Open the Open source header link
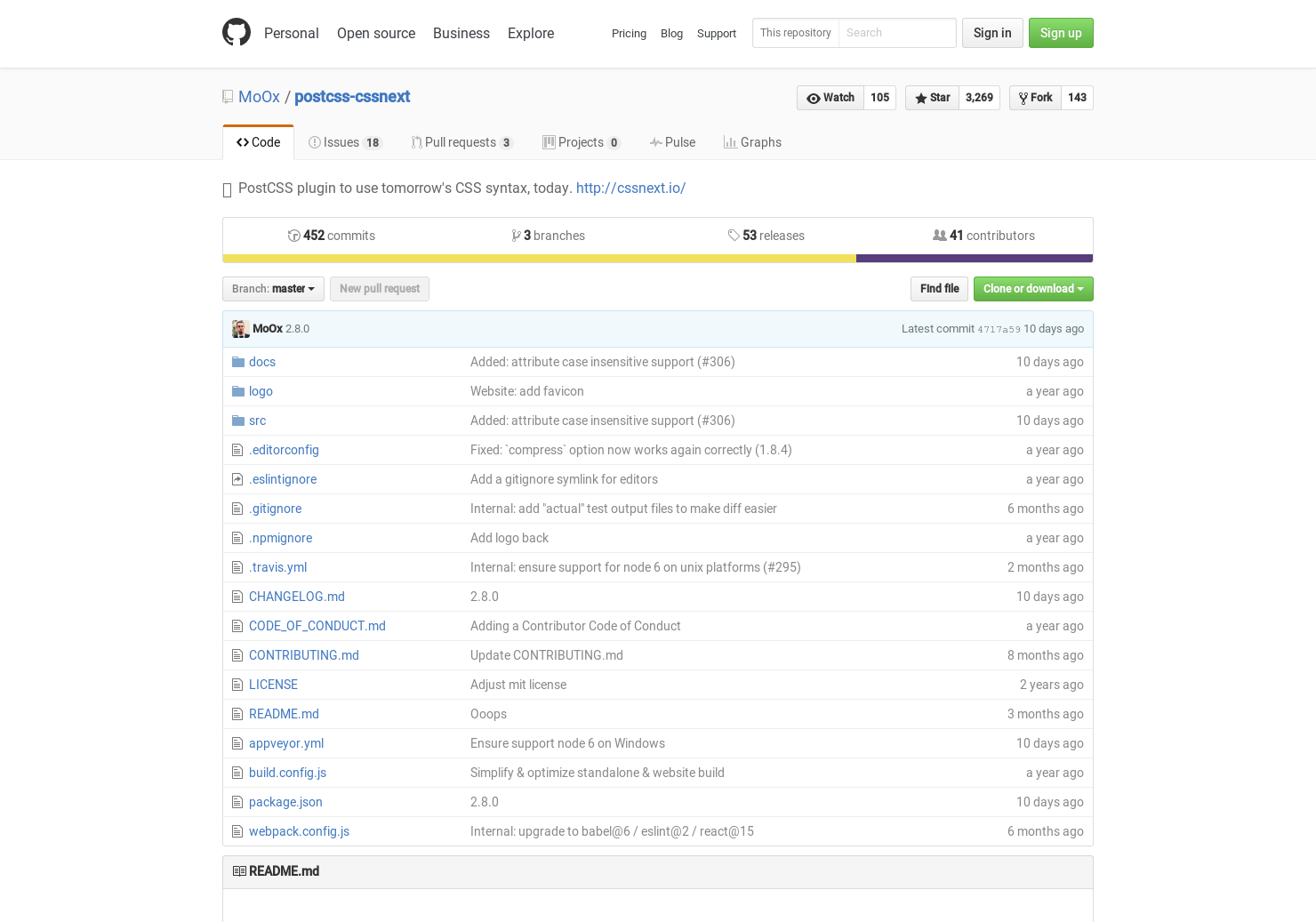Image resolution: width=1316 pixels, height=922 pixels. coord(376,33)
